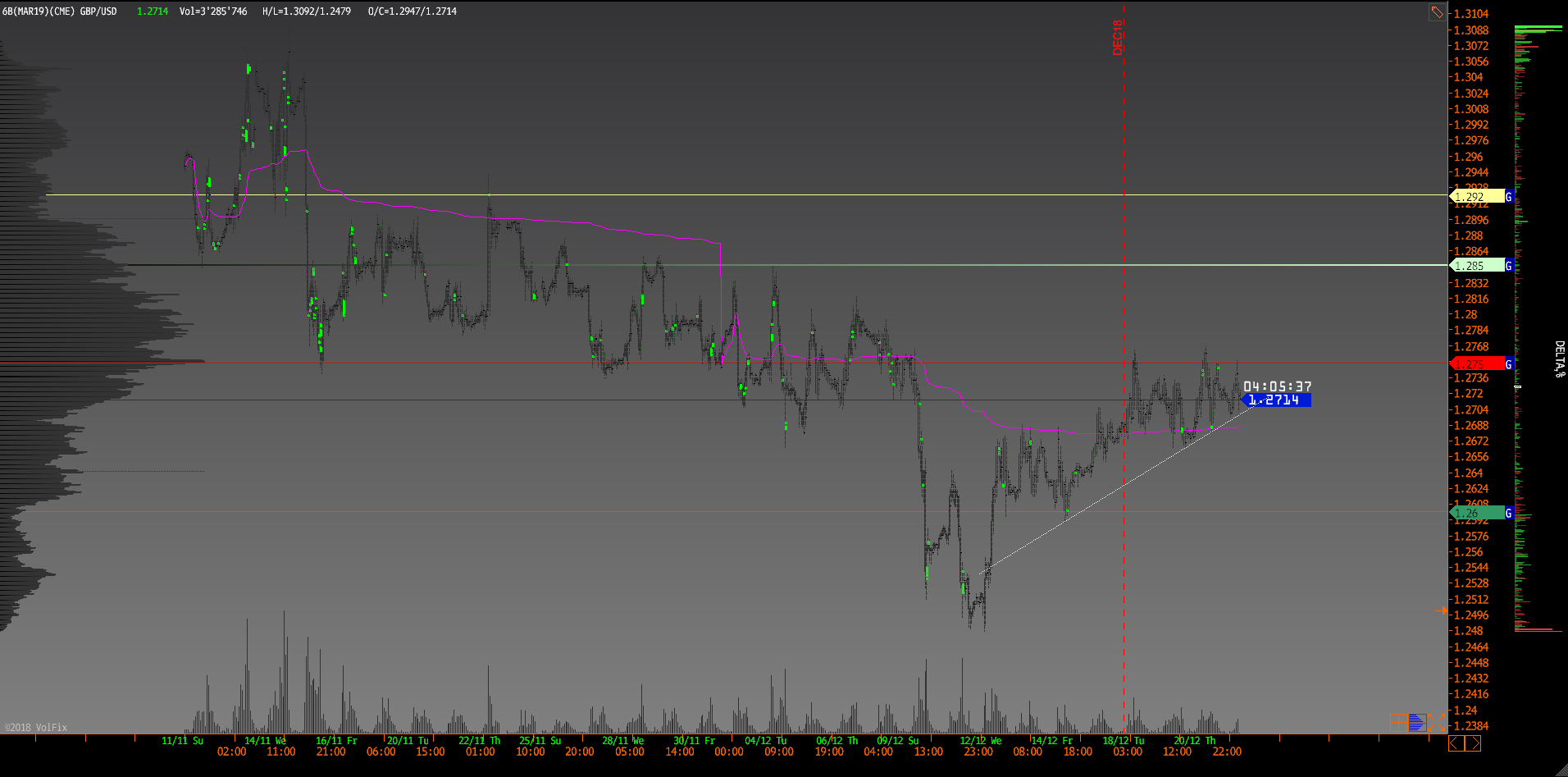Select the yellow 1.292 price level tag

pyautogui.click(x=1476, y=197)
